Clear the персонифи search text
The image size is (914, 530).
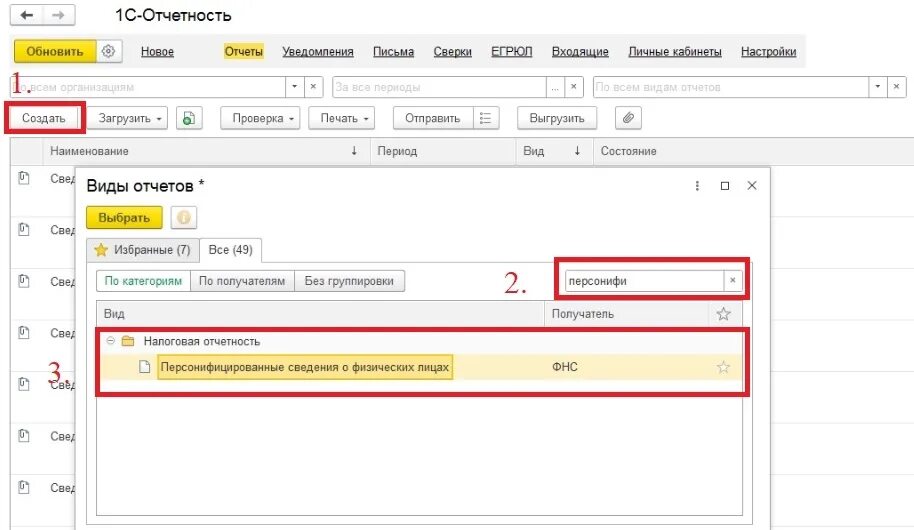click(x=733, y=280)
